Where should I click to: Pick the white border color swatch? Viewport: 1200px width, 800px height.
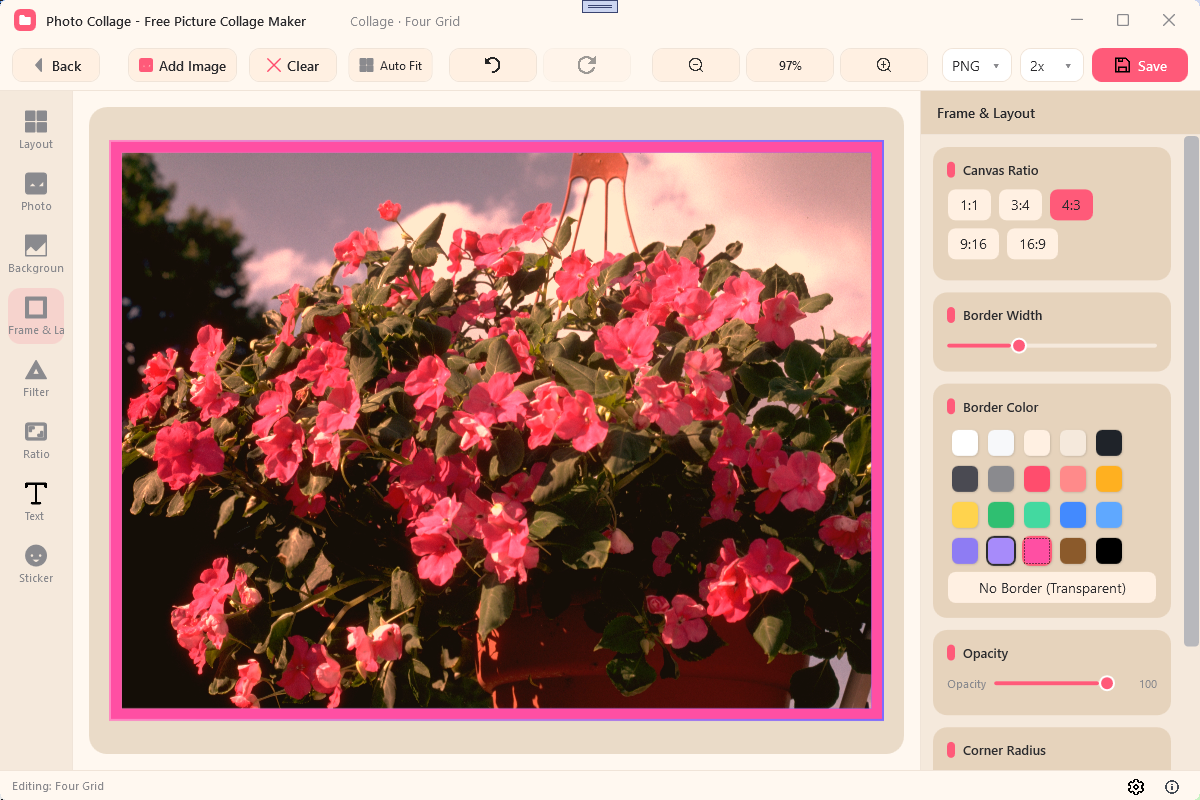[965, 443]
